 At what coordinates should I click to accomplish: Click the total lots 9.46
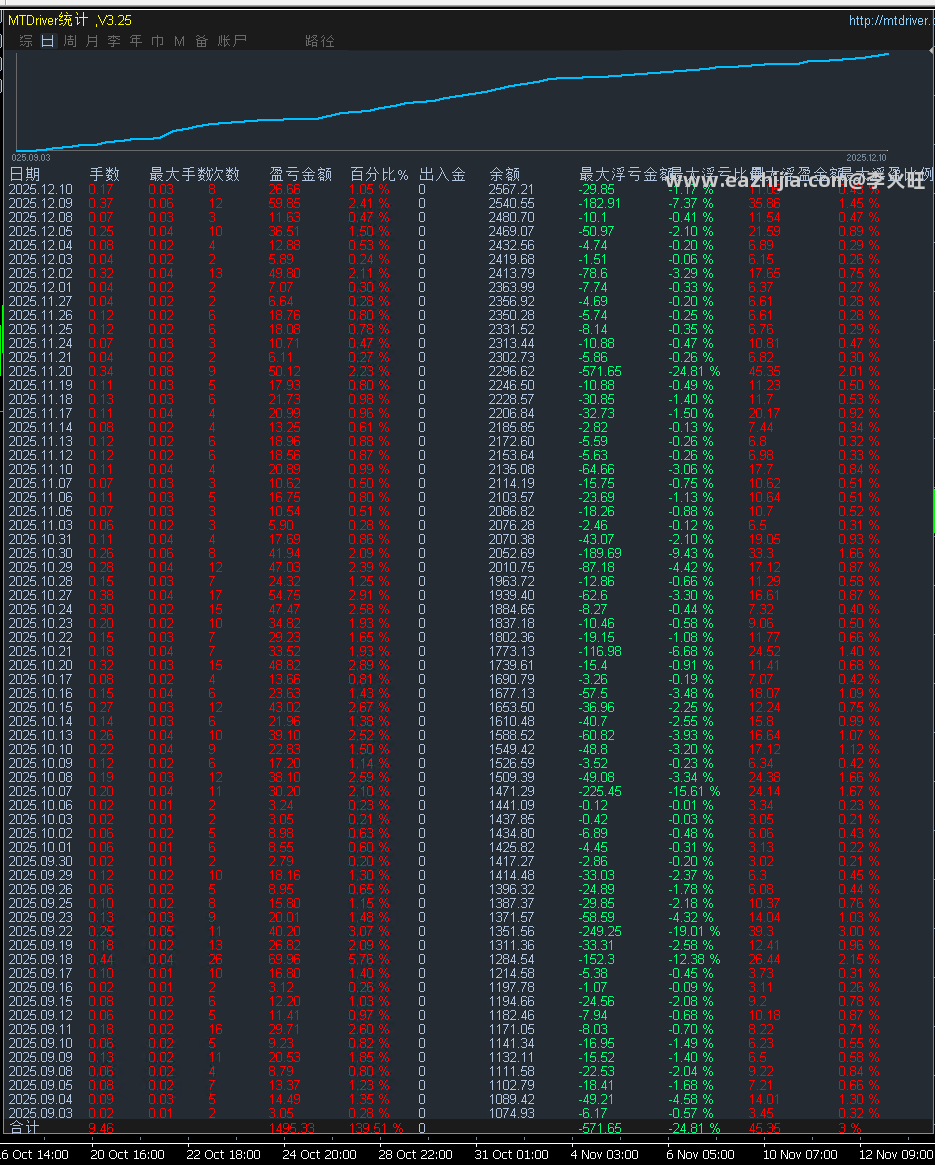pos(101,1128)
